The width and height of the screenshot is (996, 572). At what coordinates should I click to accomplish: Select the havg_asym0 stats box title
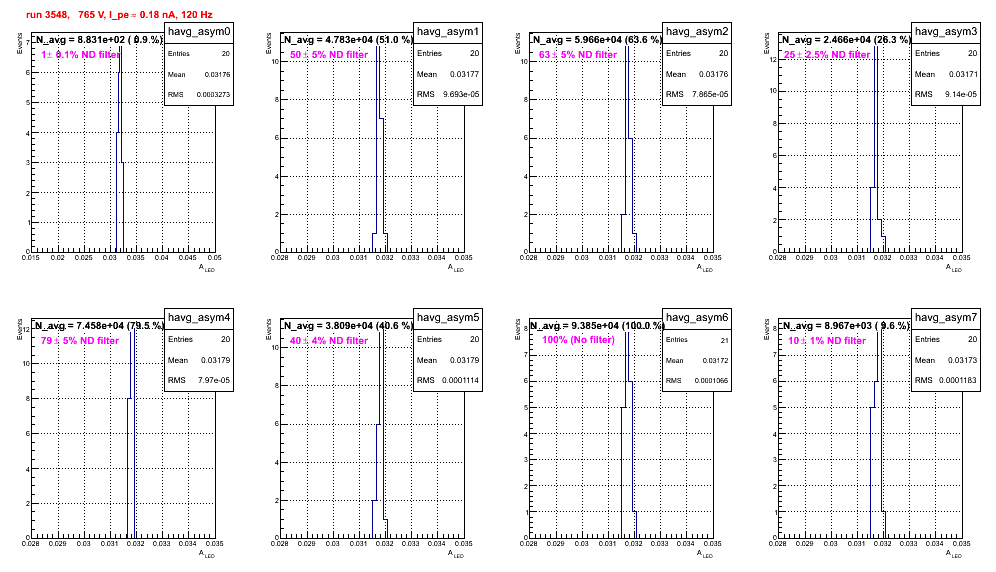[199, 31]
